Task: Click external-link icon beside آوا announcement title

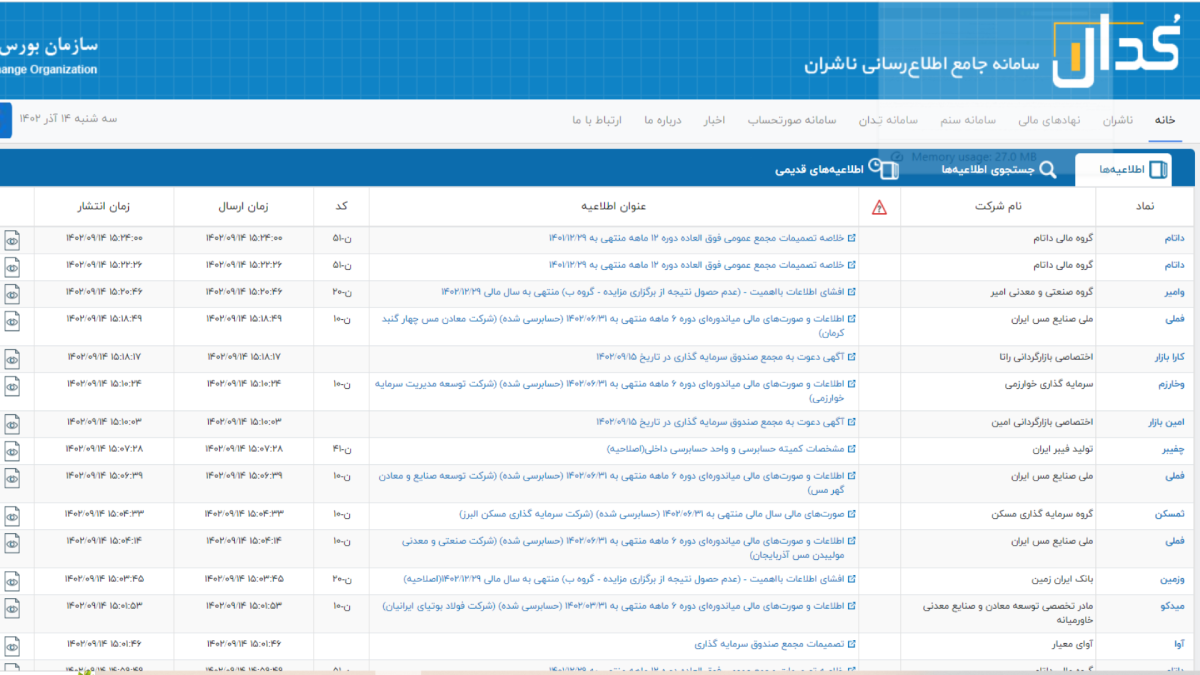Action: click(851, 645)
